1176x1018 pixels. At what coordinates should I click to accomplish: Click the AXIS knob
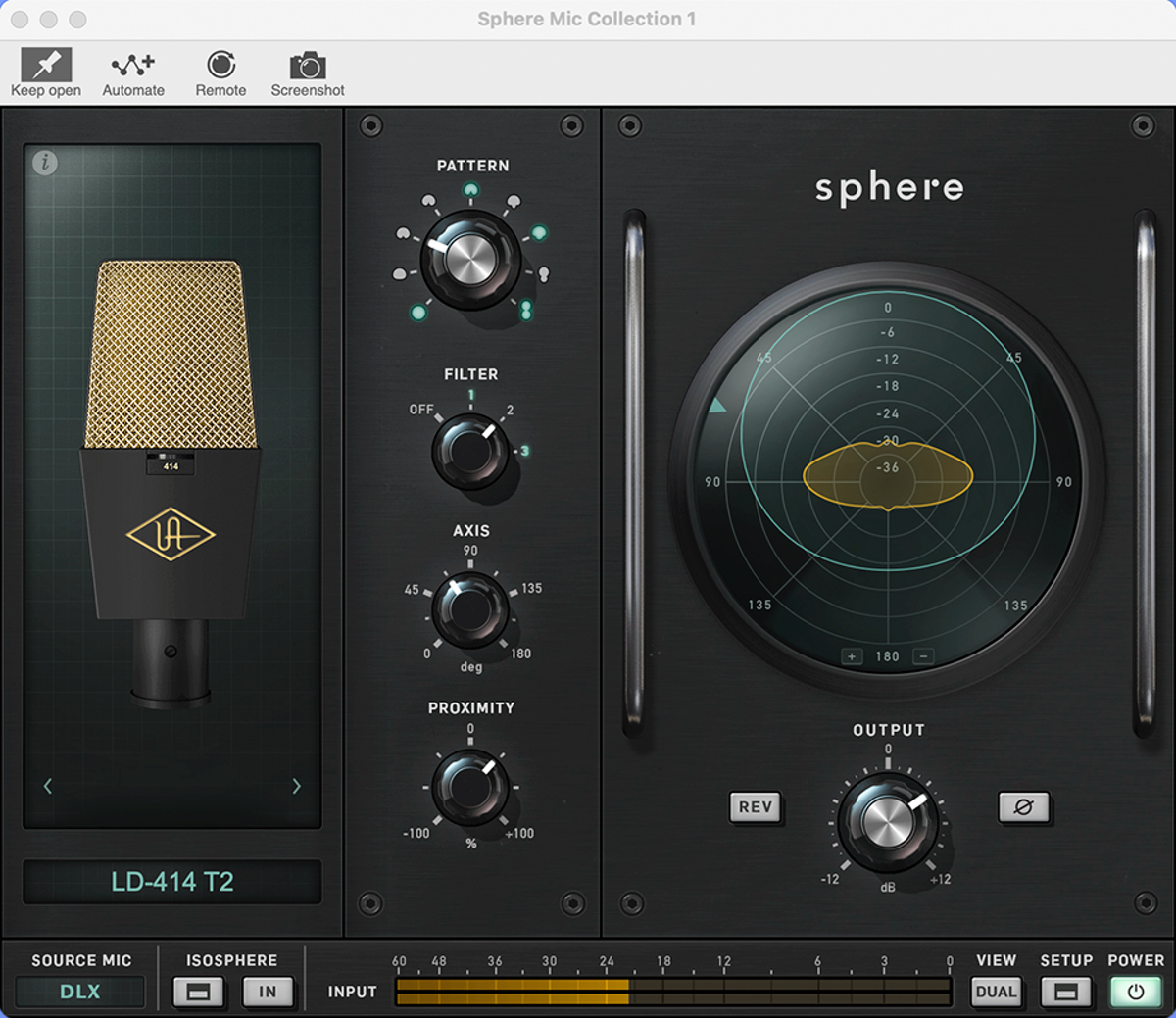pos(470,609)
